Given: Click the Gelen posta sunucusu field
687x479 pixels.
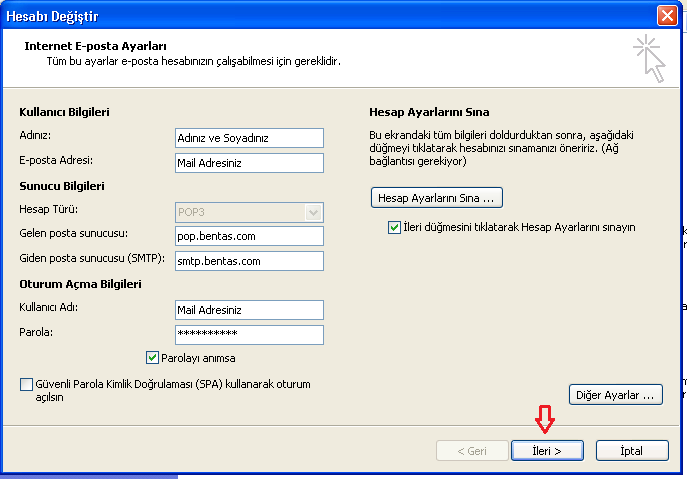Looking at the screenshot, I should 249,236.
